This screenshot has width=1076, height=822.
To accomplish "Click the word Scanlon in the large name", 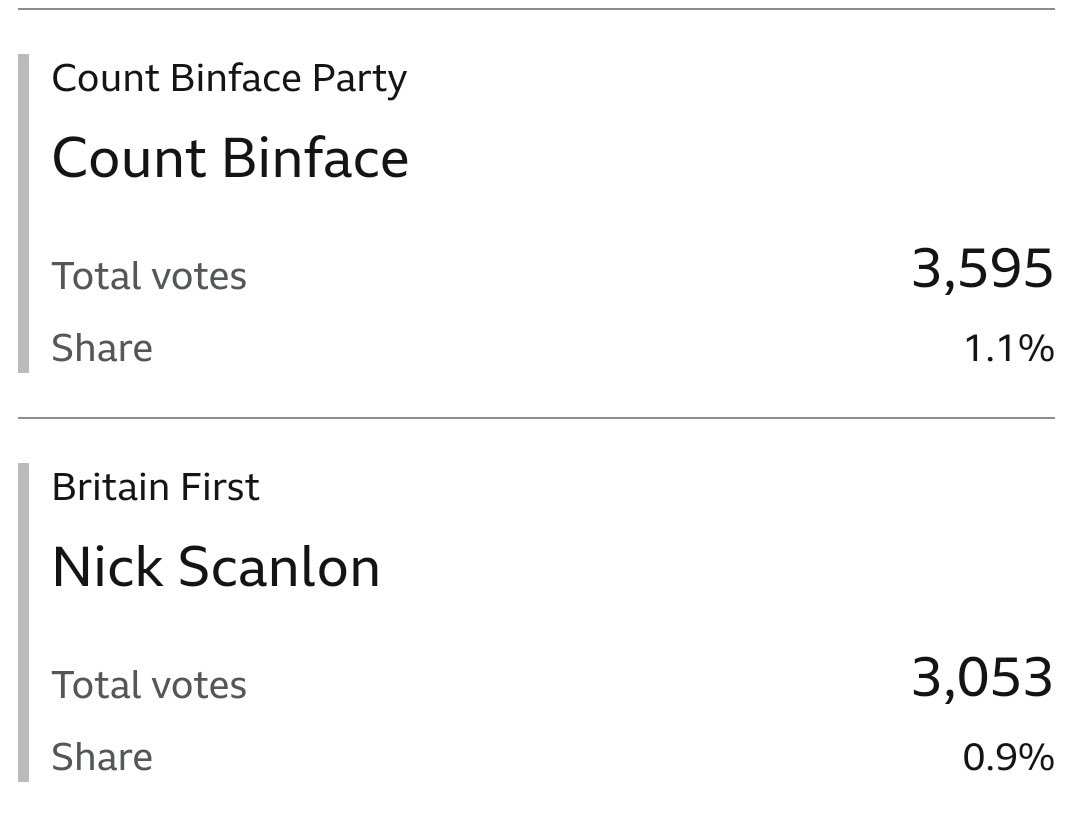I will tap(279, 567).
